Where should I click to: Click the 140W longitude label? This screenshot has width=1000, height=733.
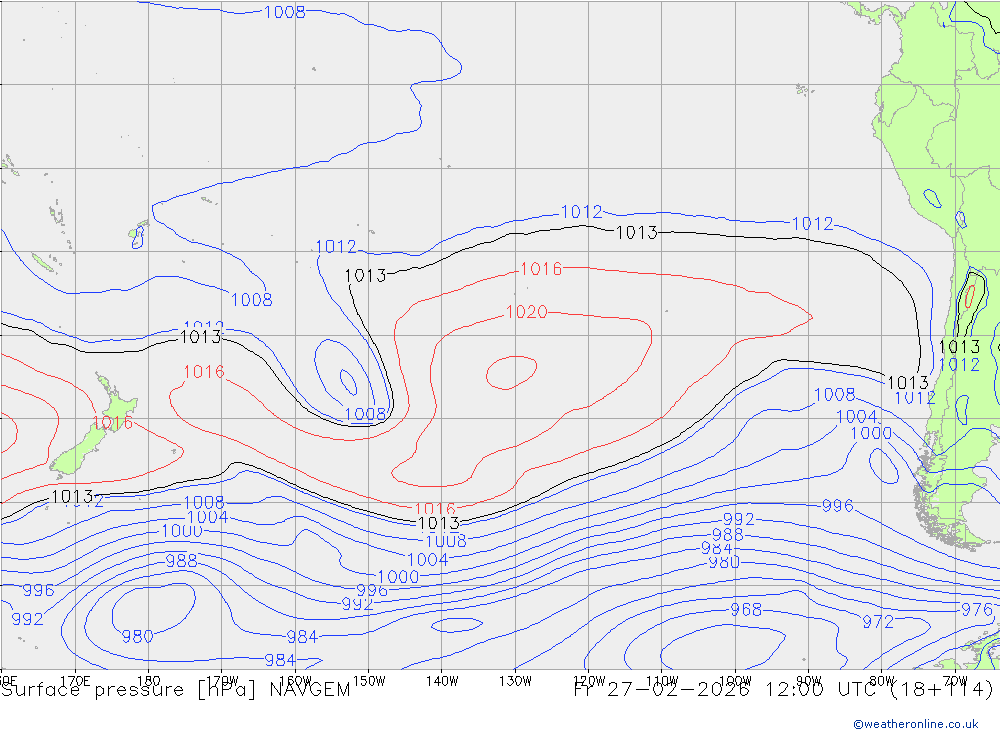coord(442,681)
